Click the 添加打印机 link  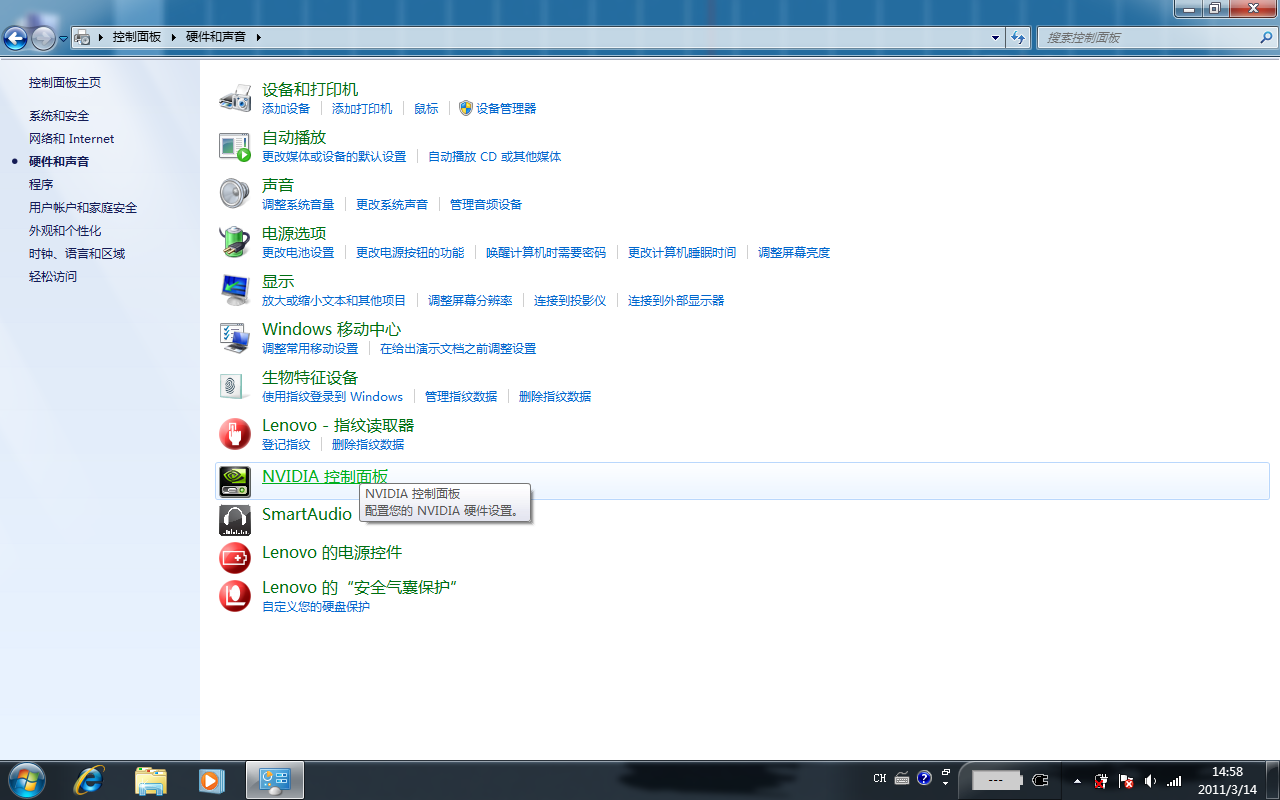(362, 109)
